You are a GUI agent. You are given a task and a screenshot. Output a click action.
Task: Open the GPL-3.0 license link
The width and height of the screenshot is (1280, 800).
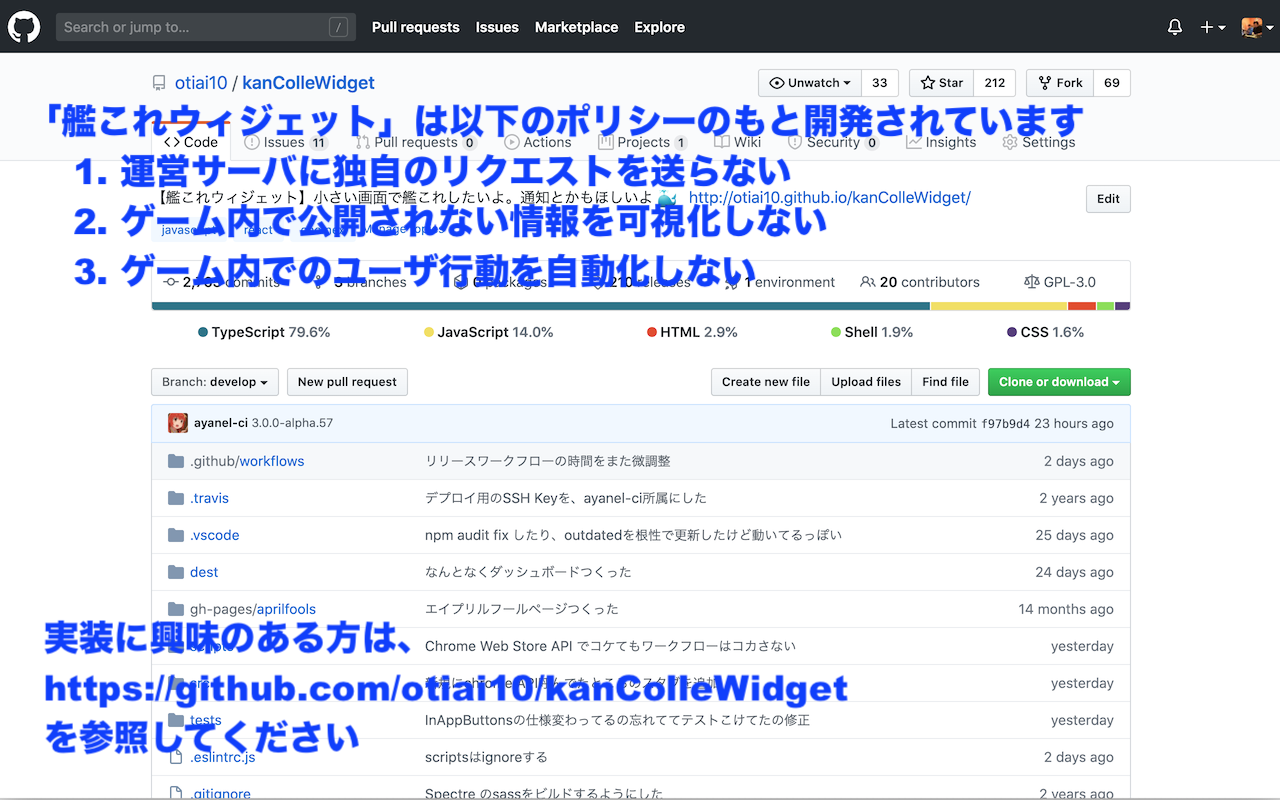[x=1060, y=282]
